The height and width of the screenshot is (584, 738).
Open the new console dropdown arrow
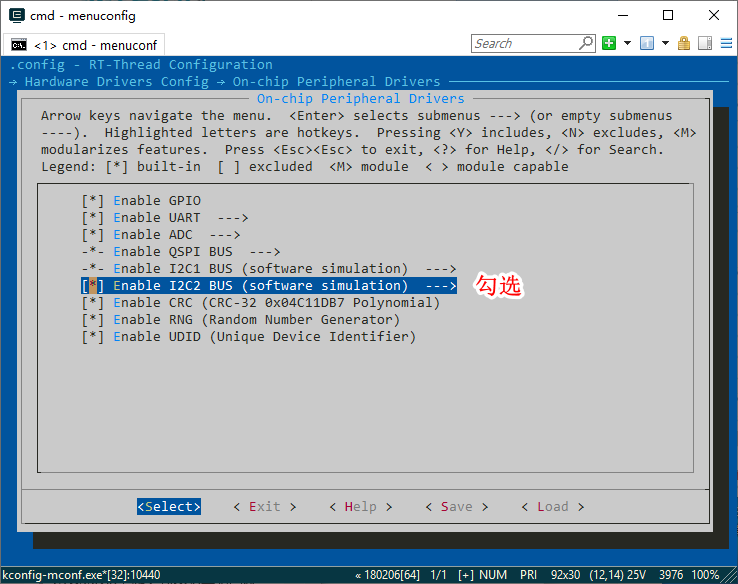(627, 43)
